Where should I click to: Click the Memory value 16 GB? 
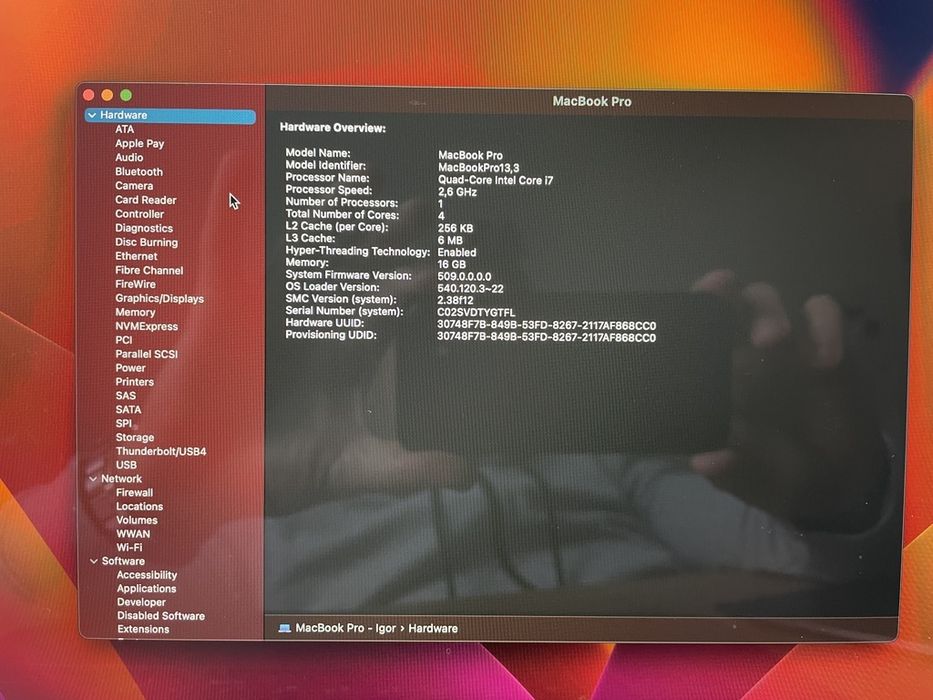click(452, 264)
